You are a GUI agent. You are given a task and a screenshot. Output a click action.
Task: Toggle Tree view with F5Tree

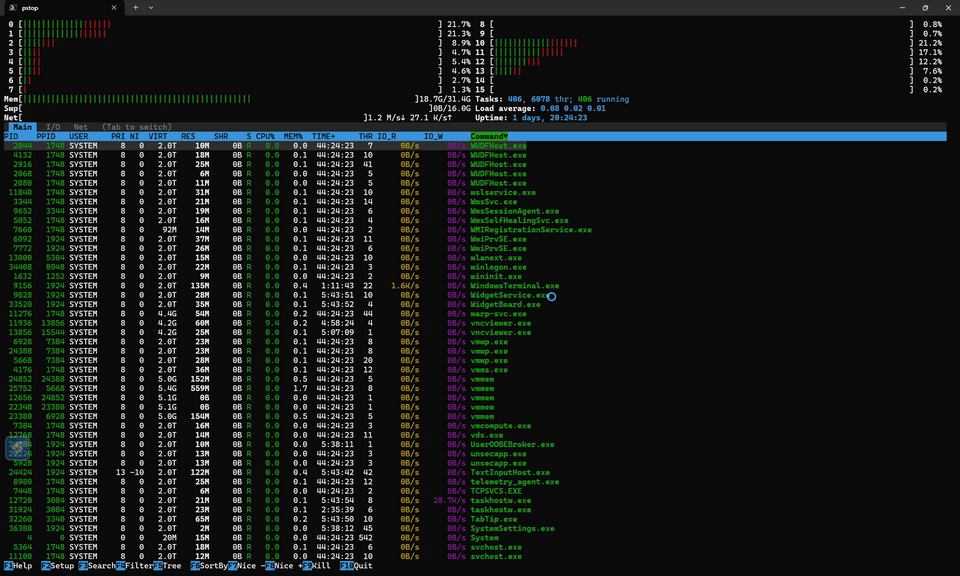[168, 568]
